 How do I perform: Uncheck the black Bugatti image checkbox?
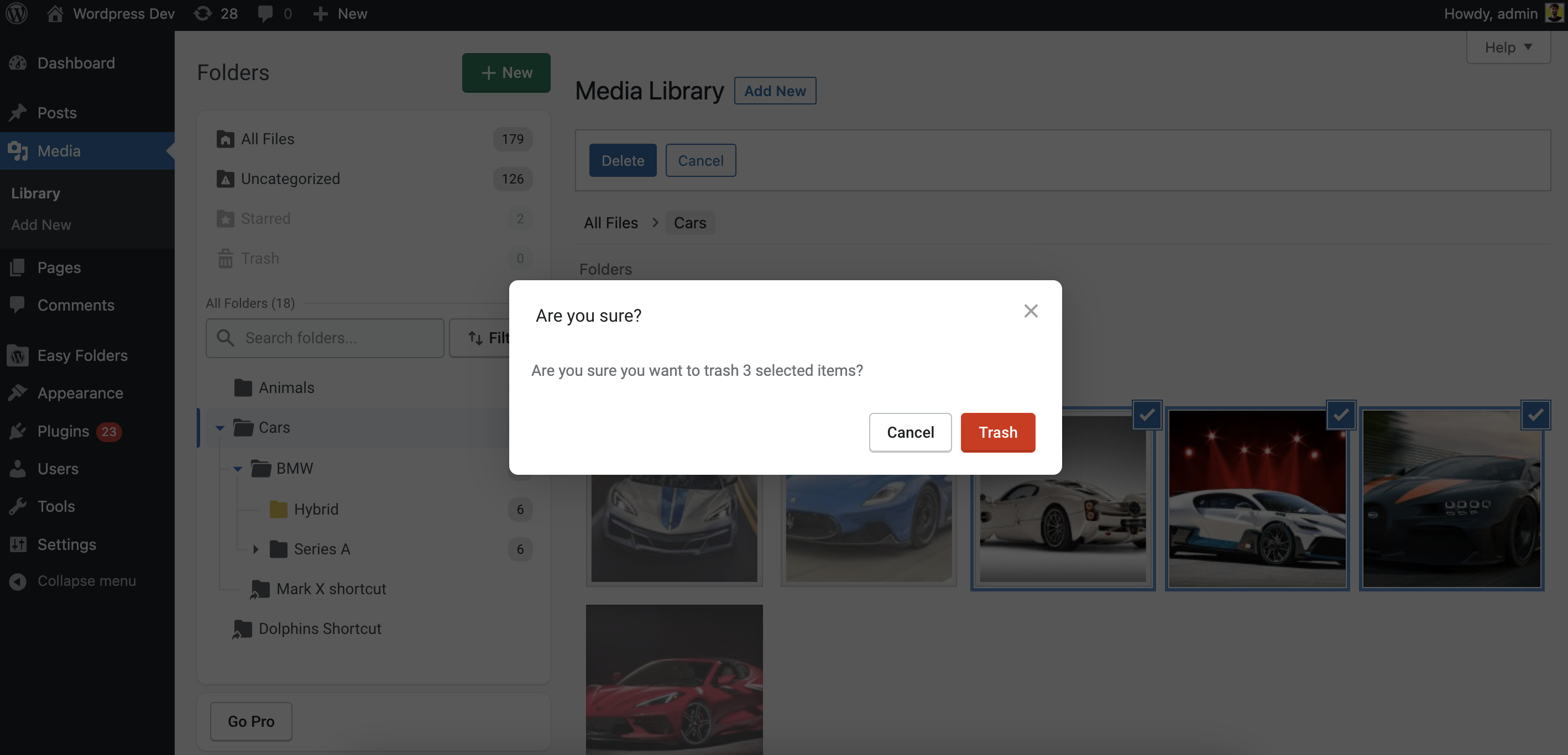coord(1535,415)
